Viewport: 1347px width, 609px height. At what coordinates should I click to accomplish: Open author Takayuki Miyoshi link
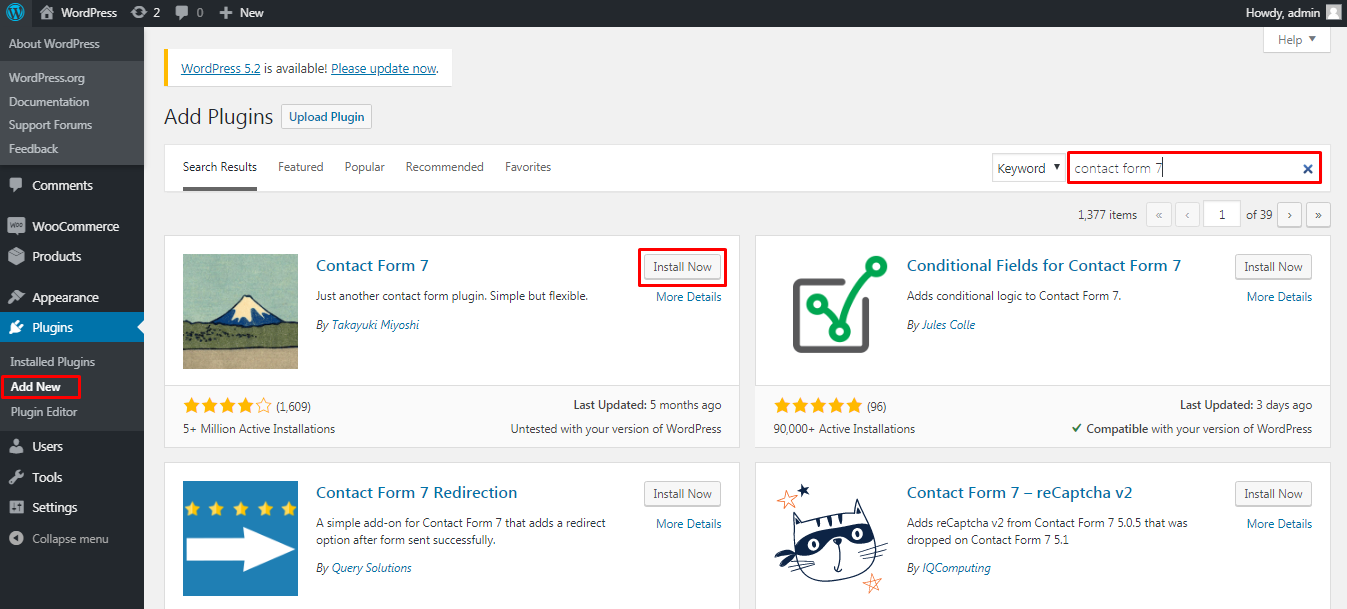point(374,325)
